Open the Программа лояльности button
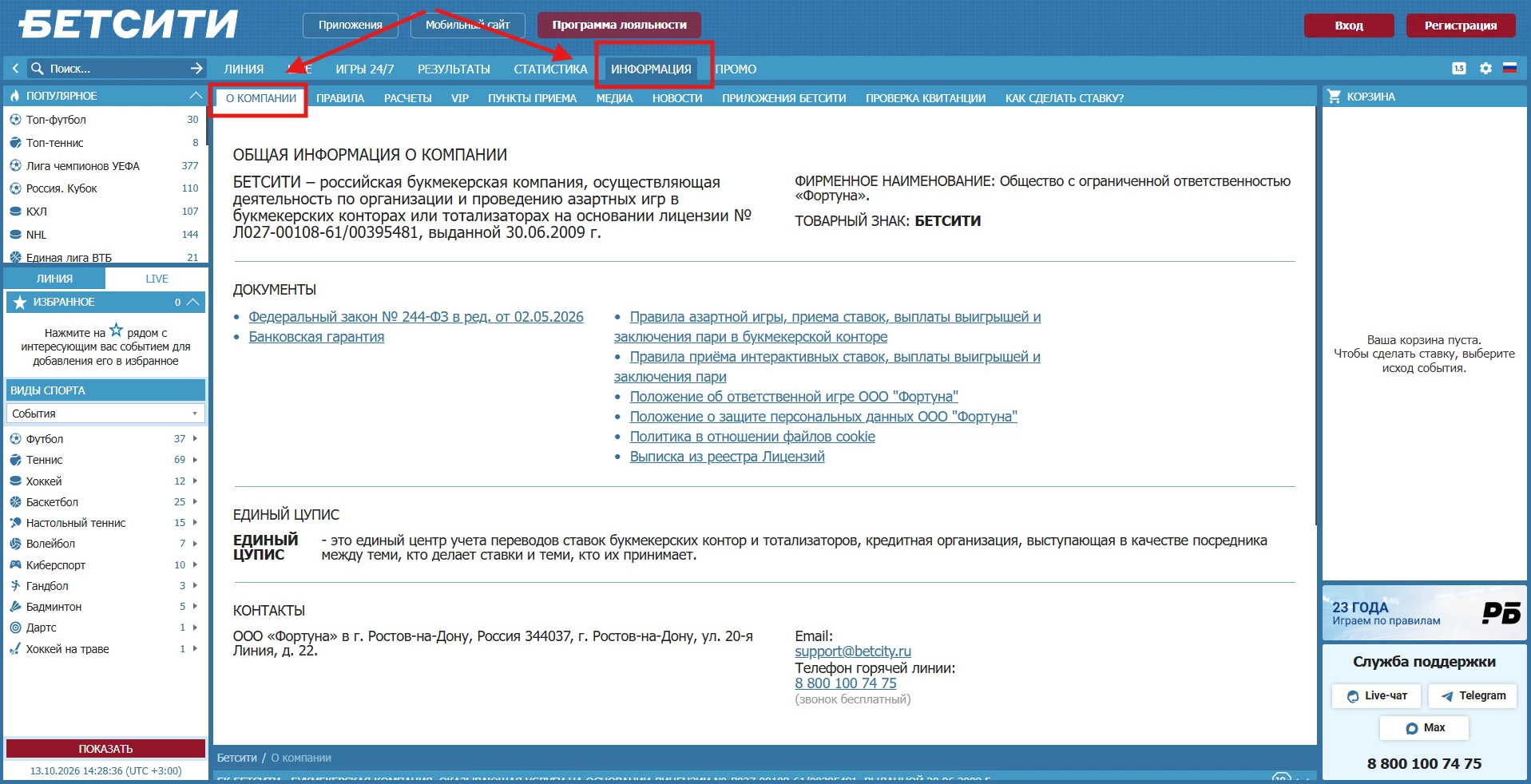The image size is (1531, 784). coord(619,25)
